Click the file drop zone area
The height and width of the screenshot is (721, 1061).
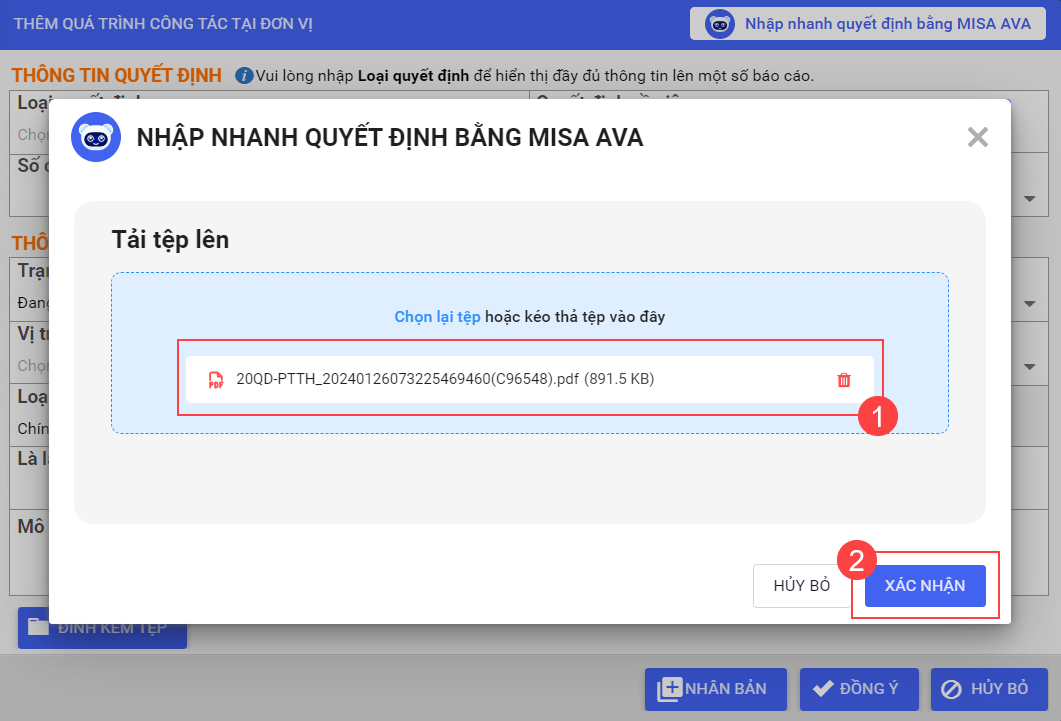pos(530,353)
